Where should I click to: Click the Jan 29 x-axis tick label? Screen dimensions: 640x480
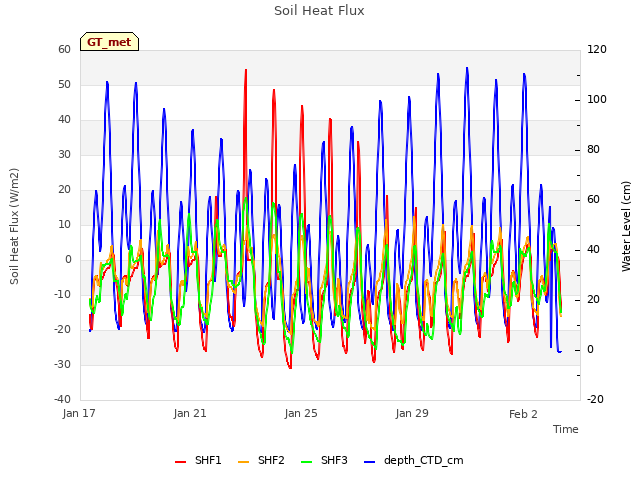click(x=412, y=413)
